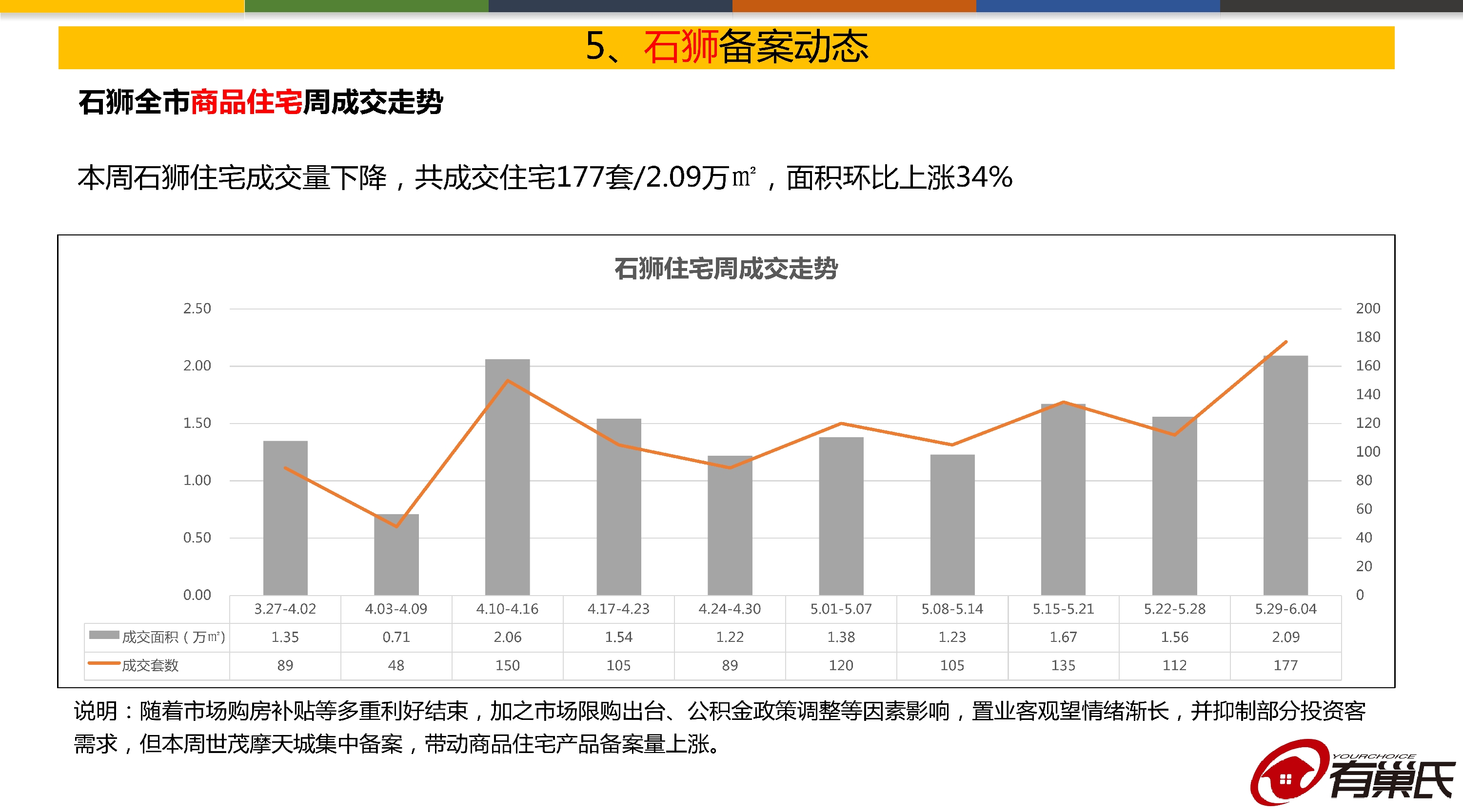Click the gray bar for 4.03-4.09

[396, 554]
